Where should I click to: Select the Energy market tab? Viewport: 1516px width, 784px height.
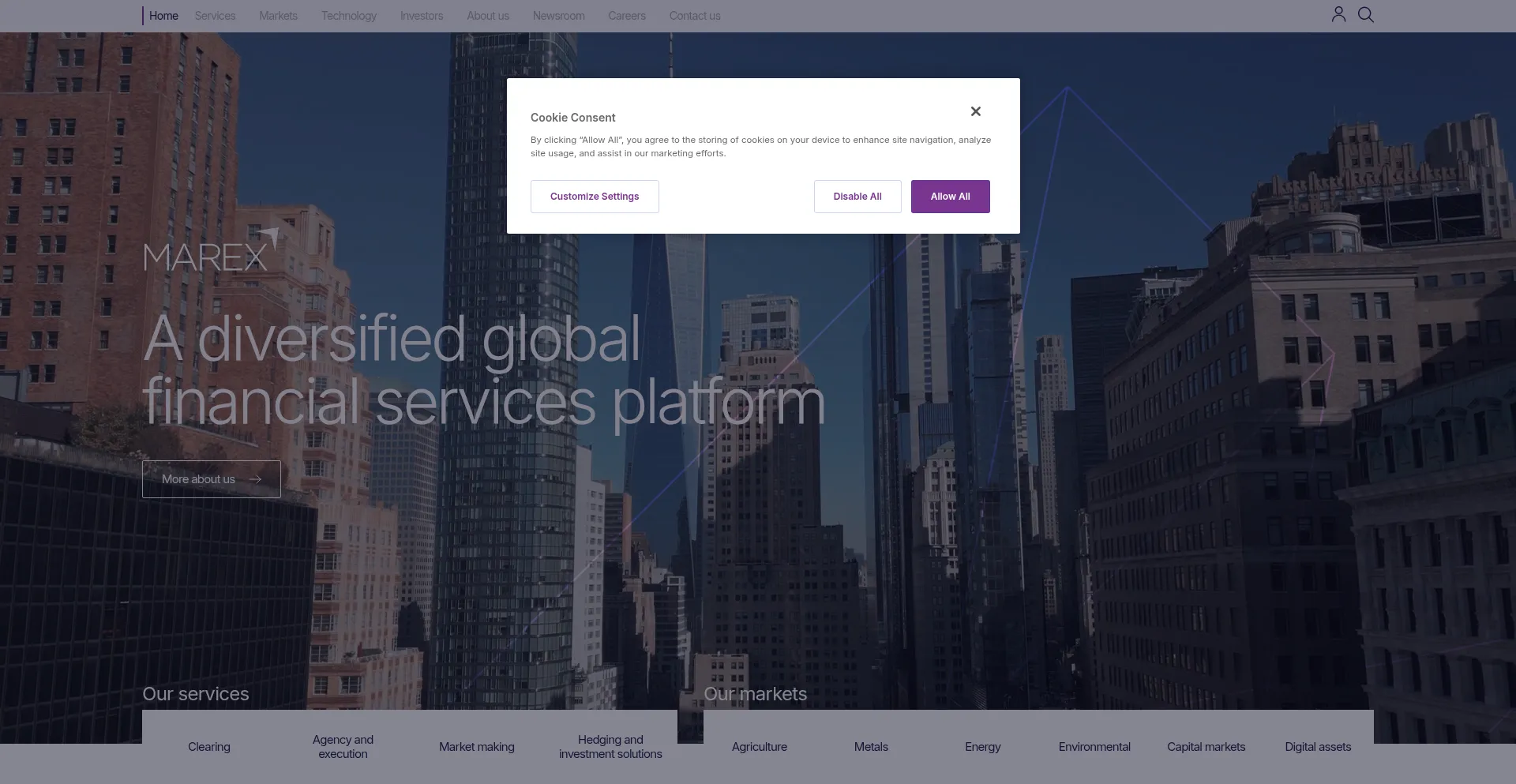tap(983, 747)
